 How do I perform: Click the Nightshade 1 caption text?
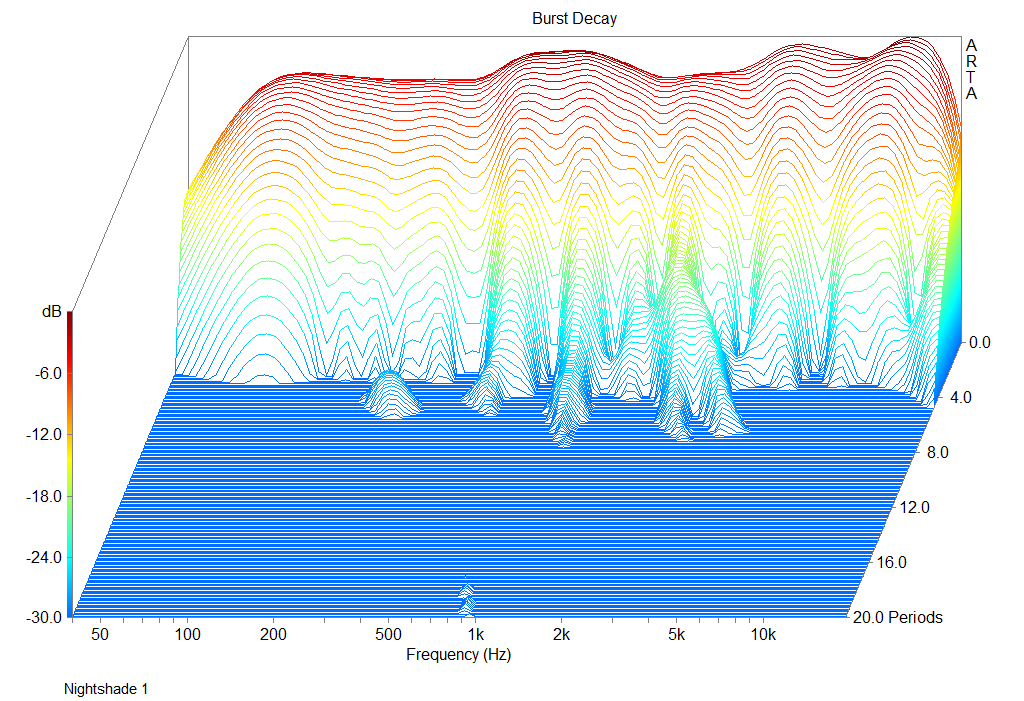click(106, 689)
